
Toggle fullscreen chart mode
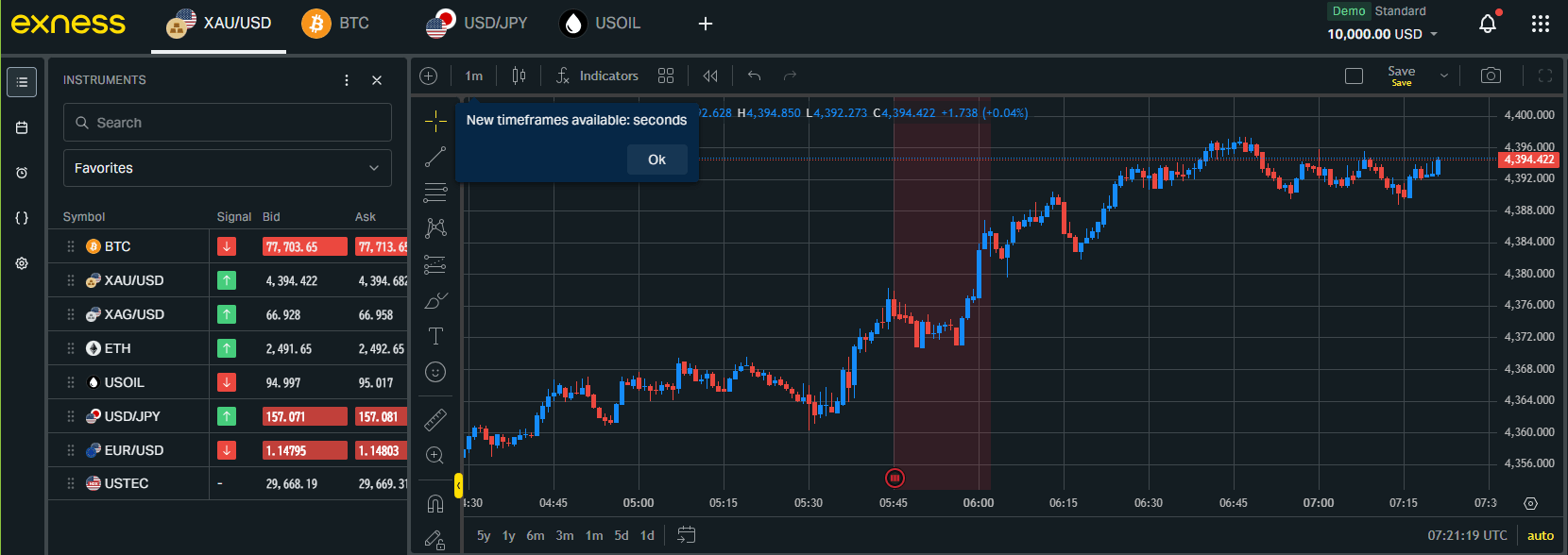(x=1545, y=76)
